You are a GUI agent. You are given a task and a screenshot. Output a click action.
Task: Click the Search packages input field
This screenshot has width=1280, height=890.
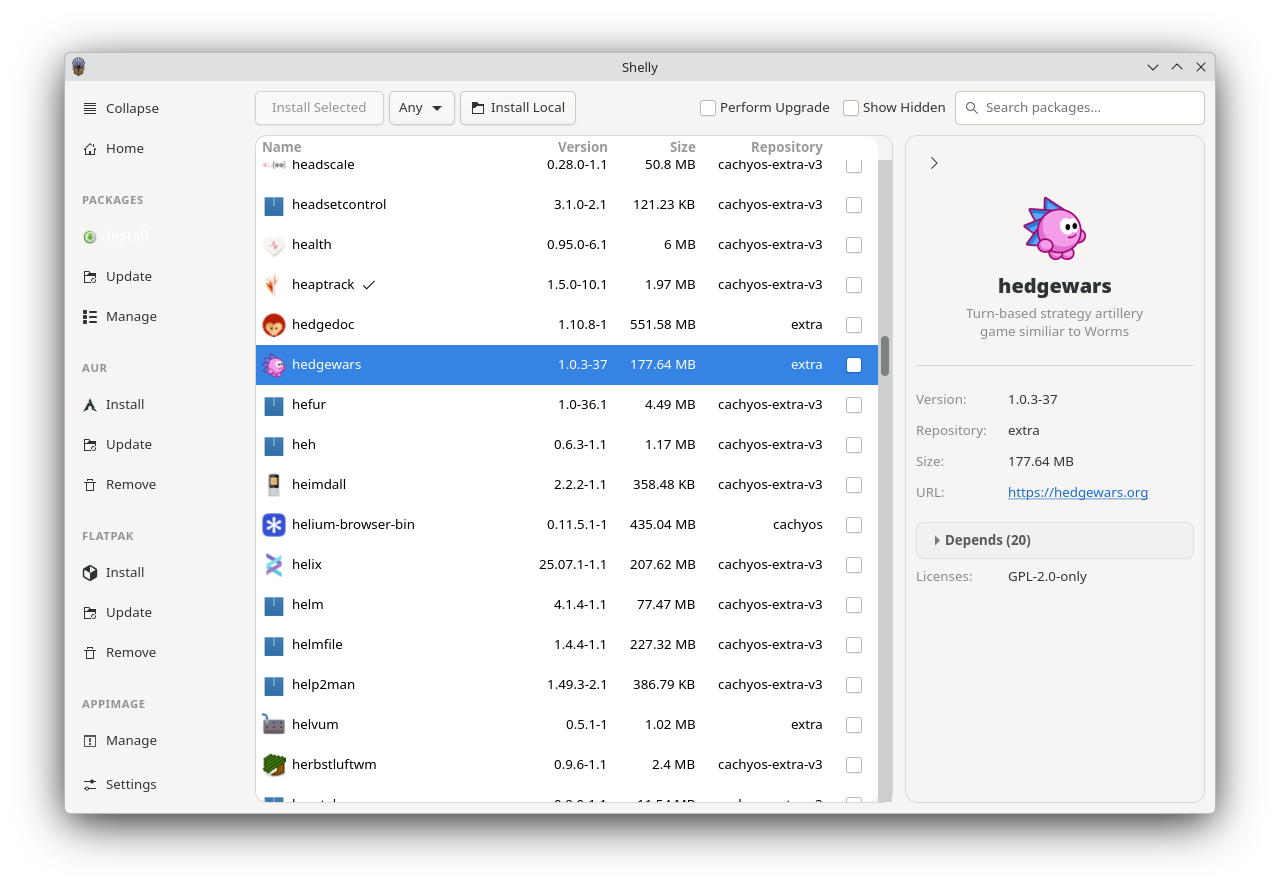coord(1080,107)
